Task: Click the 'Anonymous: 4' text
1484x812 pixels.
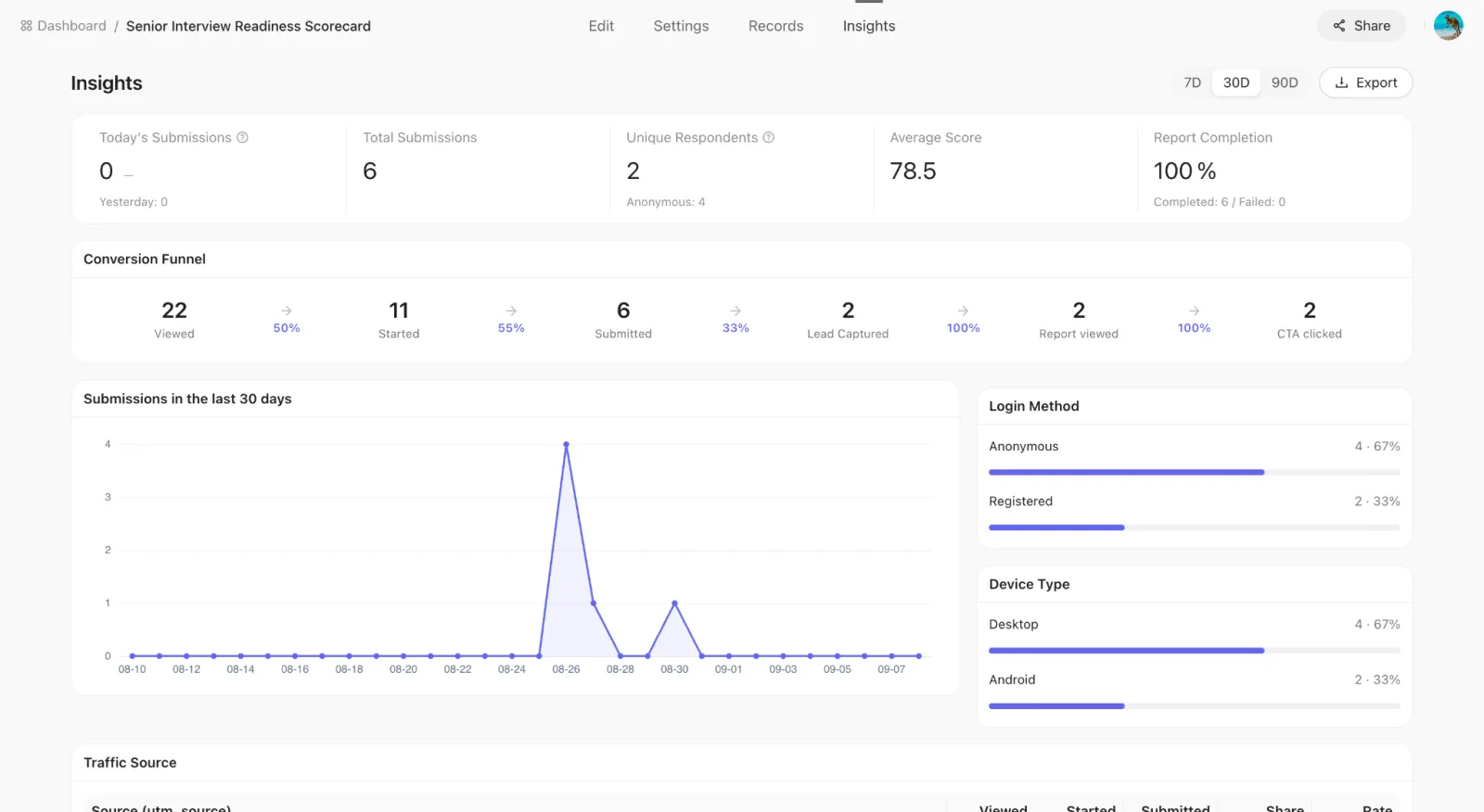Action: point(666,202)
